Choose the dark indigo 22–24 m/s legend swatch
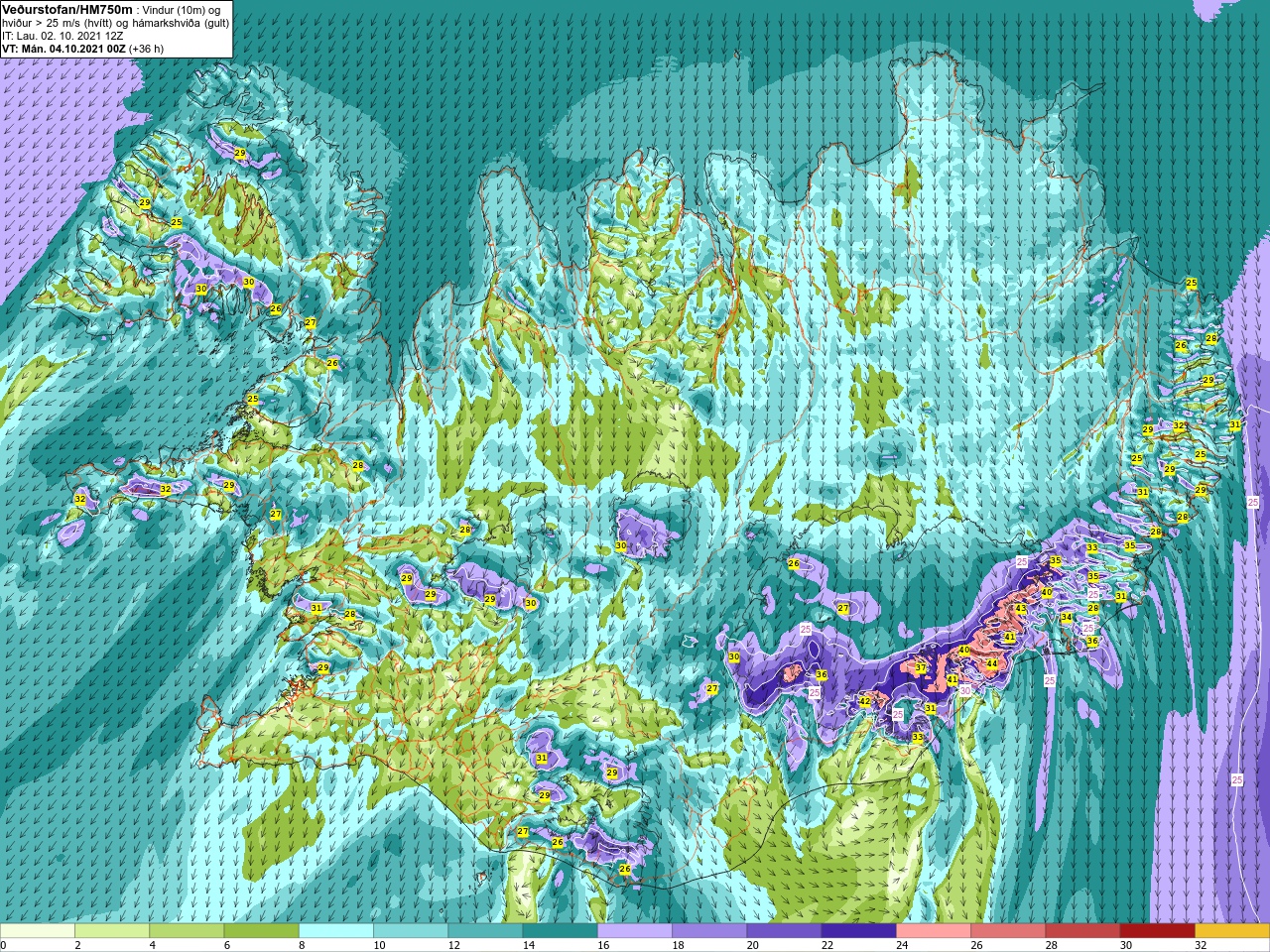This screenshot has width=1270, height=952. 859,931
